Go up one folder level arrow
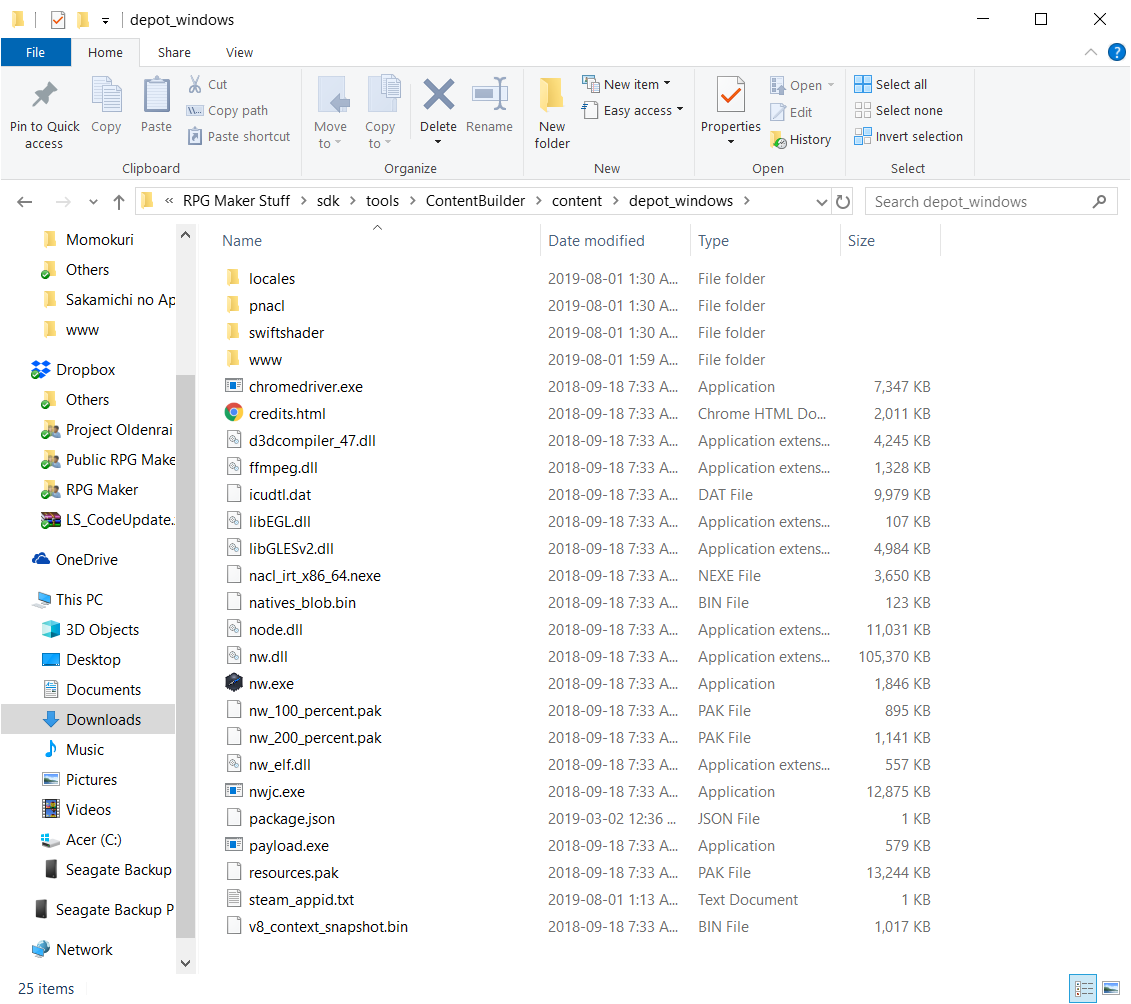The height and width of the screenshot is (1004, 1131). tap(119, 202)
